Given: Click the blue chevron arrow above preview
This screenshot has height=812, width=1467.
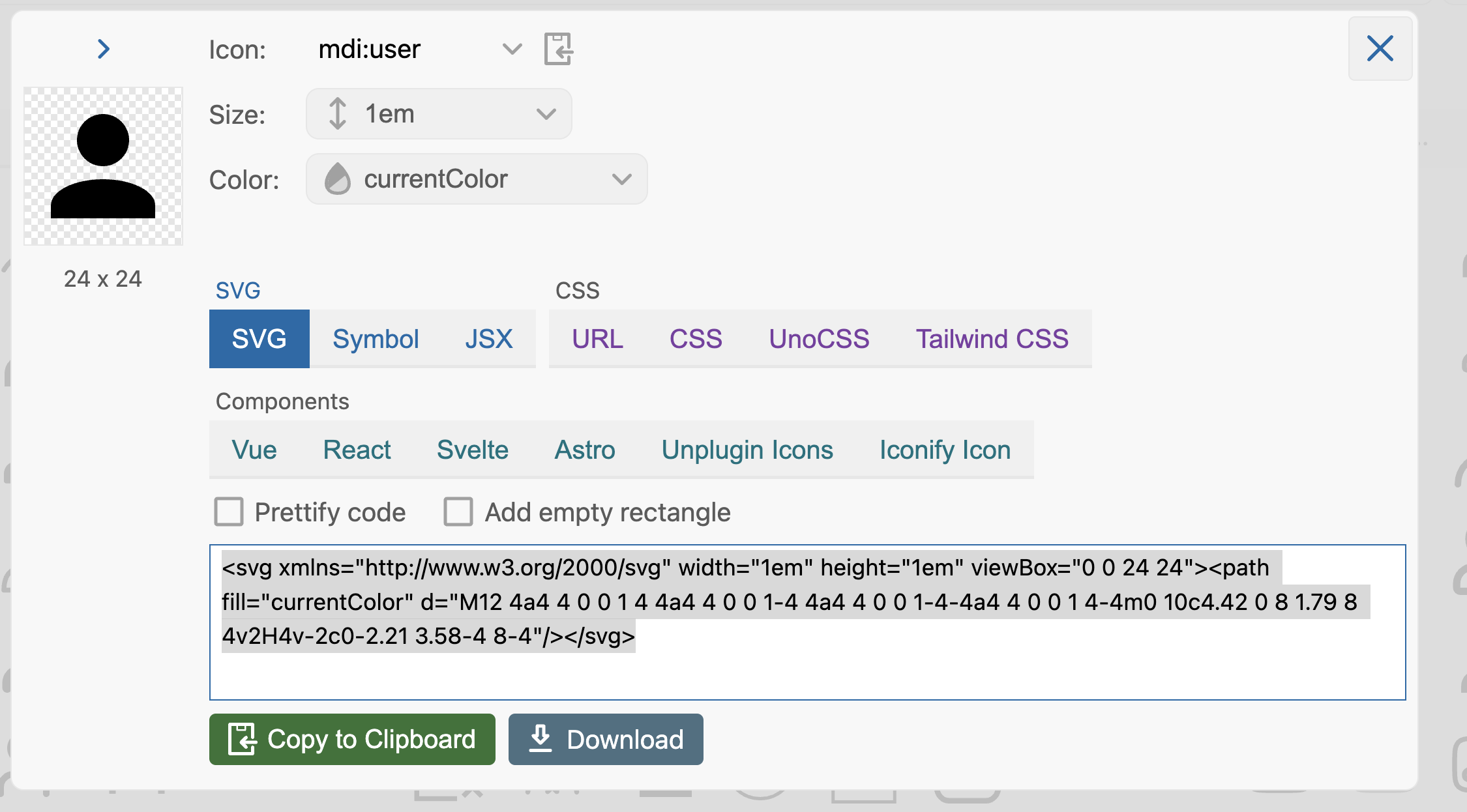Looking at the screenshot, I should (x=103, y=49).
